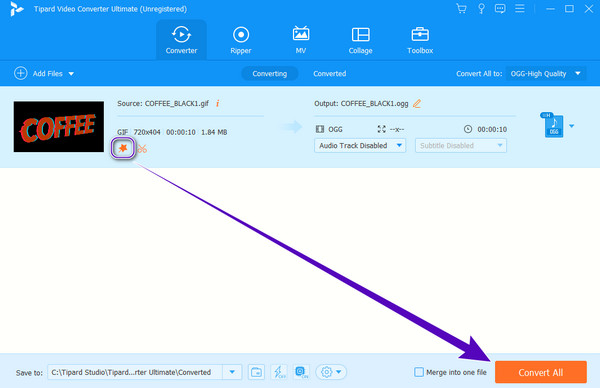Open the shopping cart purchase icon
This screenshot has height=388, width=600.
[x=461, y=8]
